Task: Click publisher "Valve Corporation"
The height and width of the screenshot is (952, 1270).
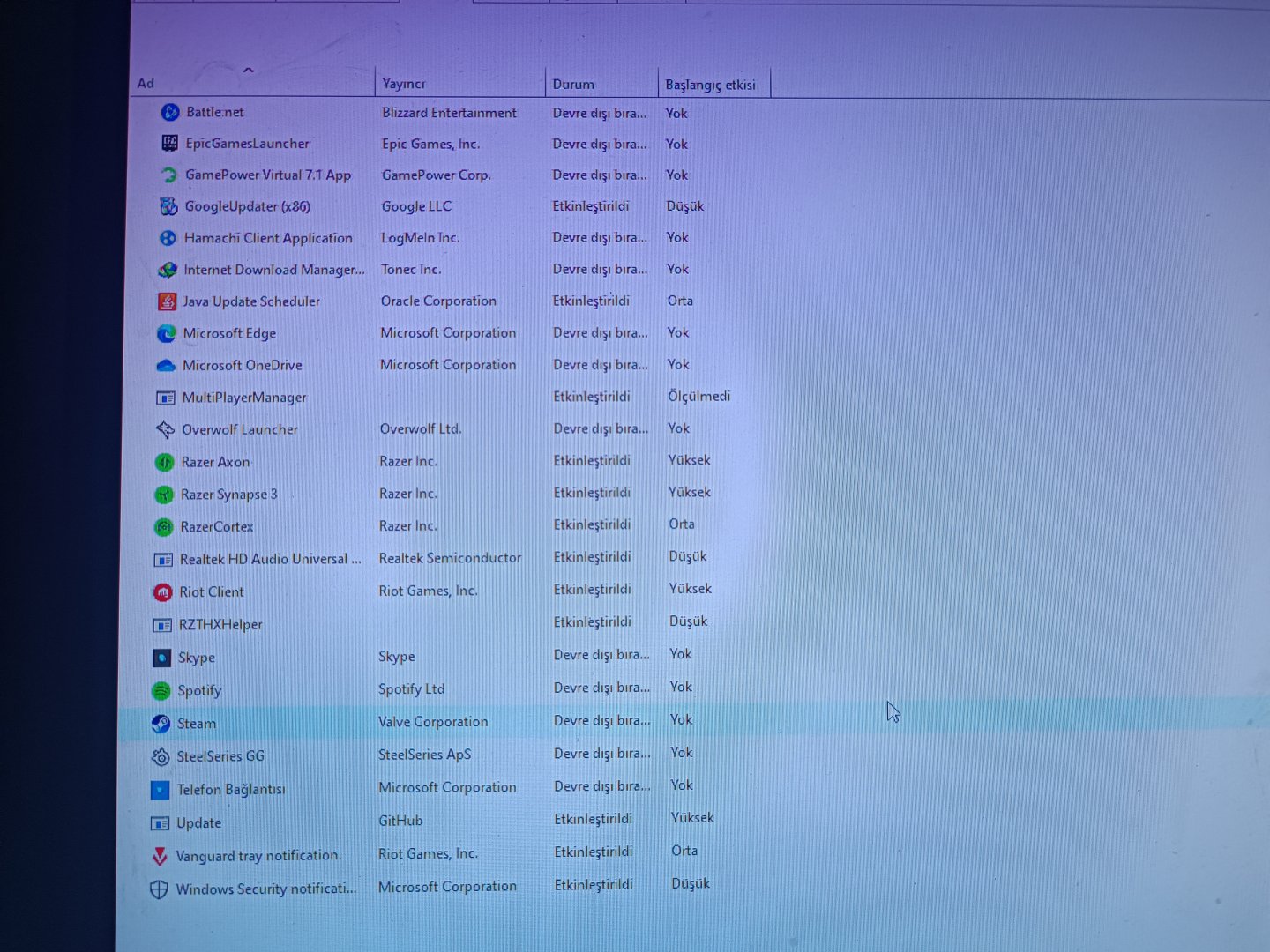Action: [433, 722]
